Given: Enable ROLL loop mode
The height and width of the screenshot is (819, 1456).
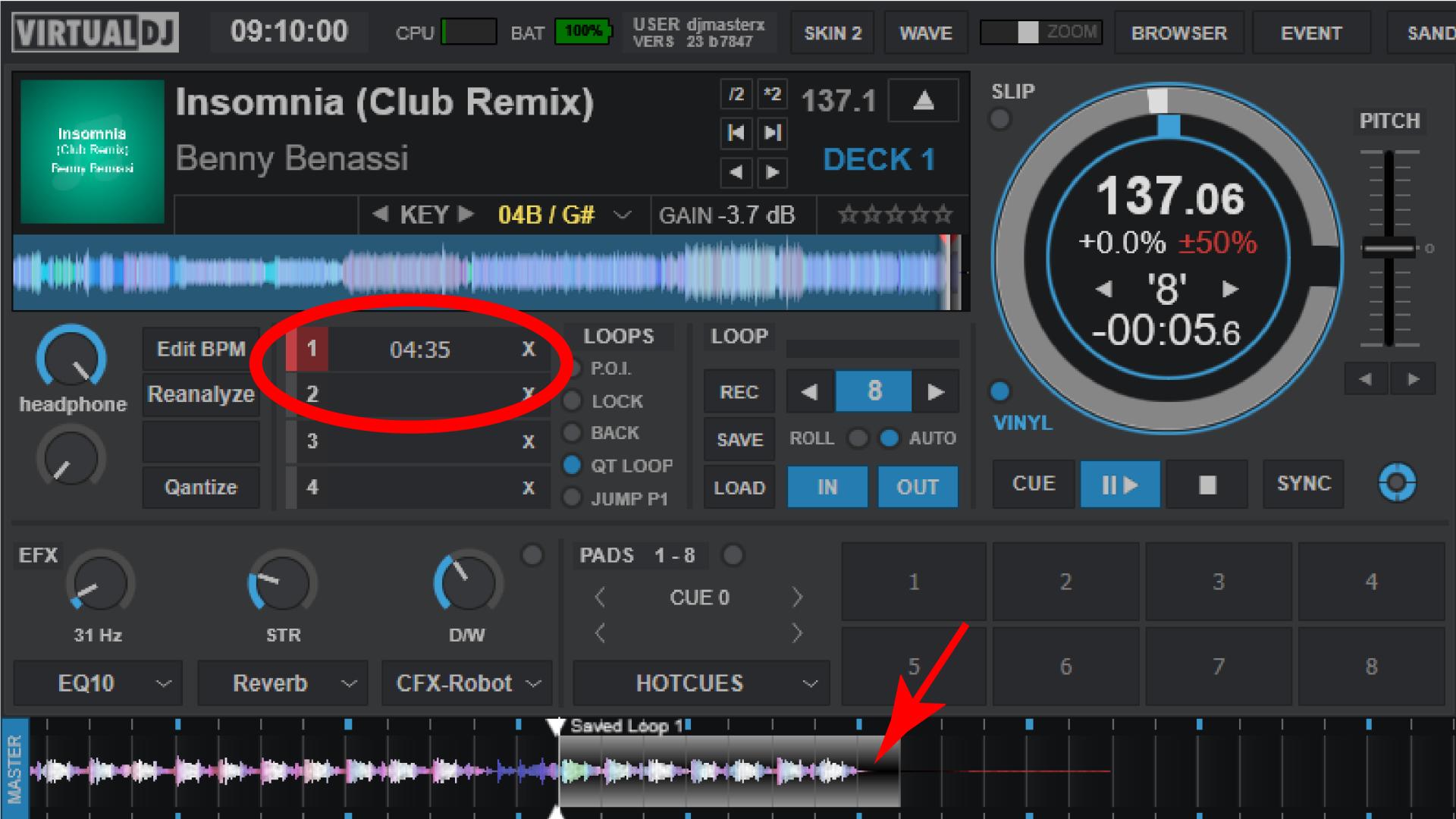Looking at the screenshot, I should 858,438.
